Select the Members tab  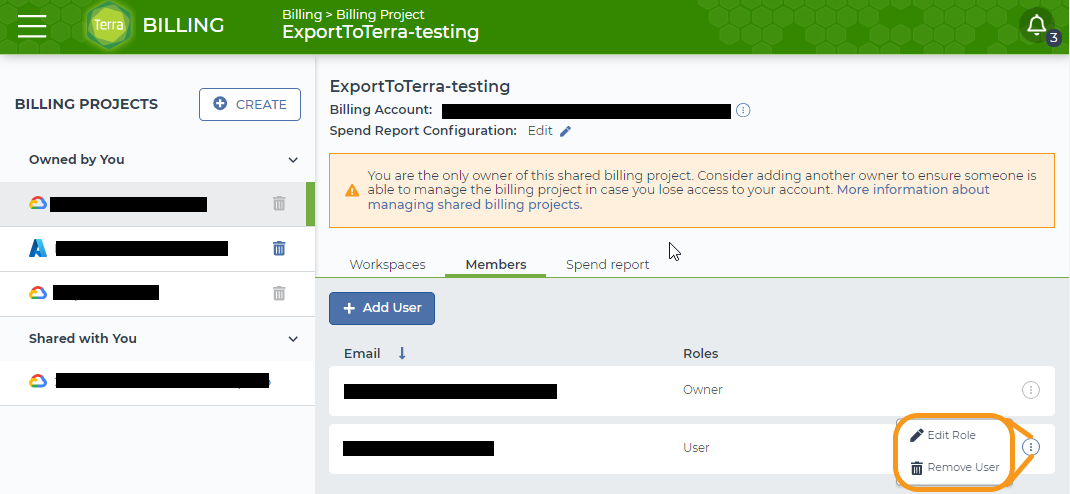click(x=495, y=265)
